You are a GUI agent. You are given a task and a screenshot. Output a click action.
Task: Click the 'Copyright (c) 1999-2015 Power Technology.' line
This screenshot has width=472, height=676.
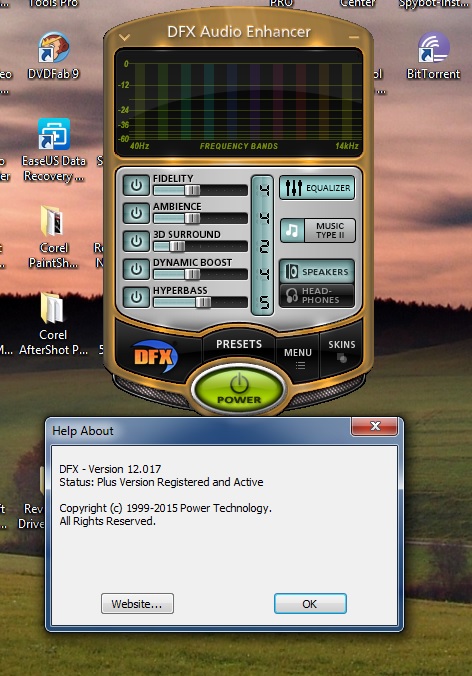pos(166,508)
